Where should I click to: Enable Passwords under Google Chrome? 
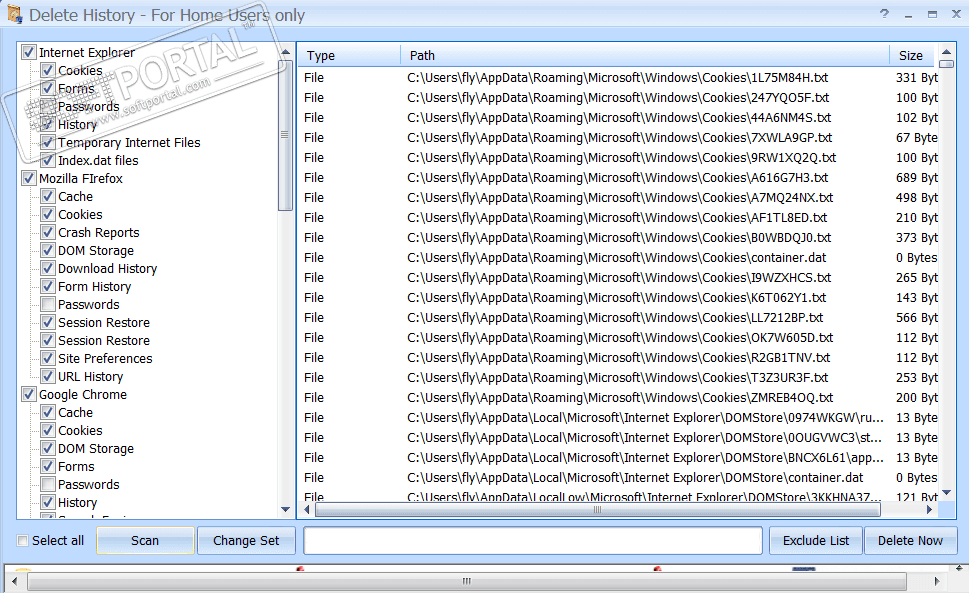coord(48,484)
